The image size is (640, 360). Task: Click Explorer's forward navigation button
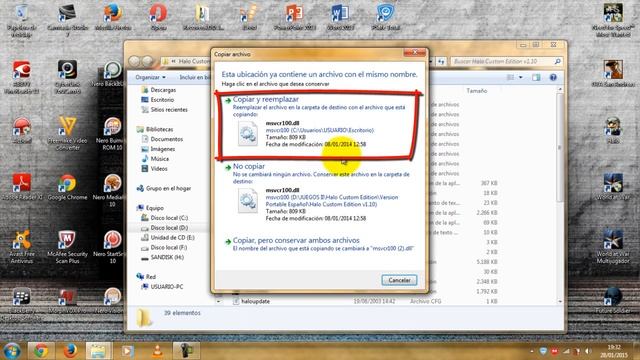147,61
